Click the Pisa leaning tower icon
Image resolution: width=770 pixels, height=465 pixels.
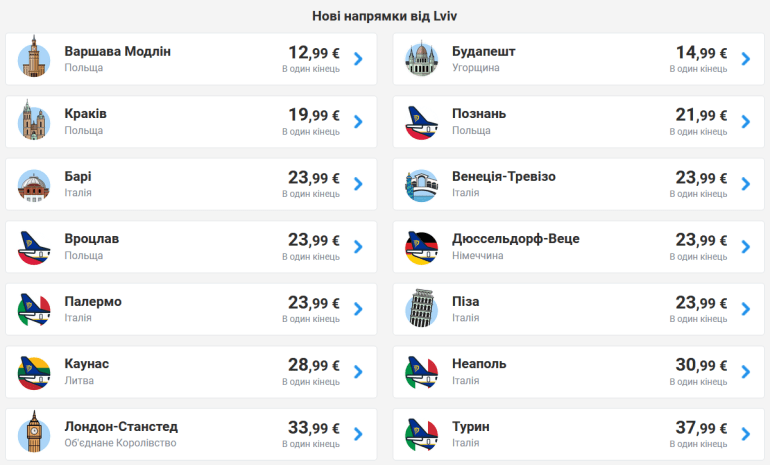click(x=422, y=309)
